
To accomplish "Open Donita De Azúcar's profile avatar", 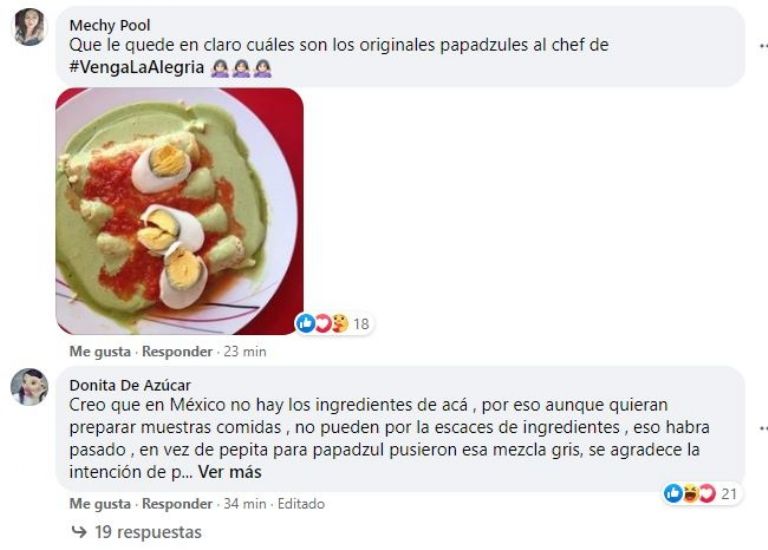I will click(x=29, y=387).
